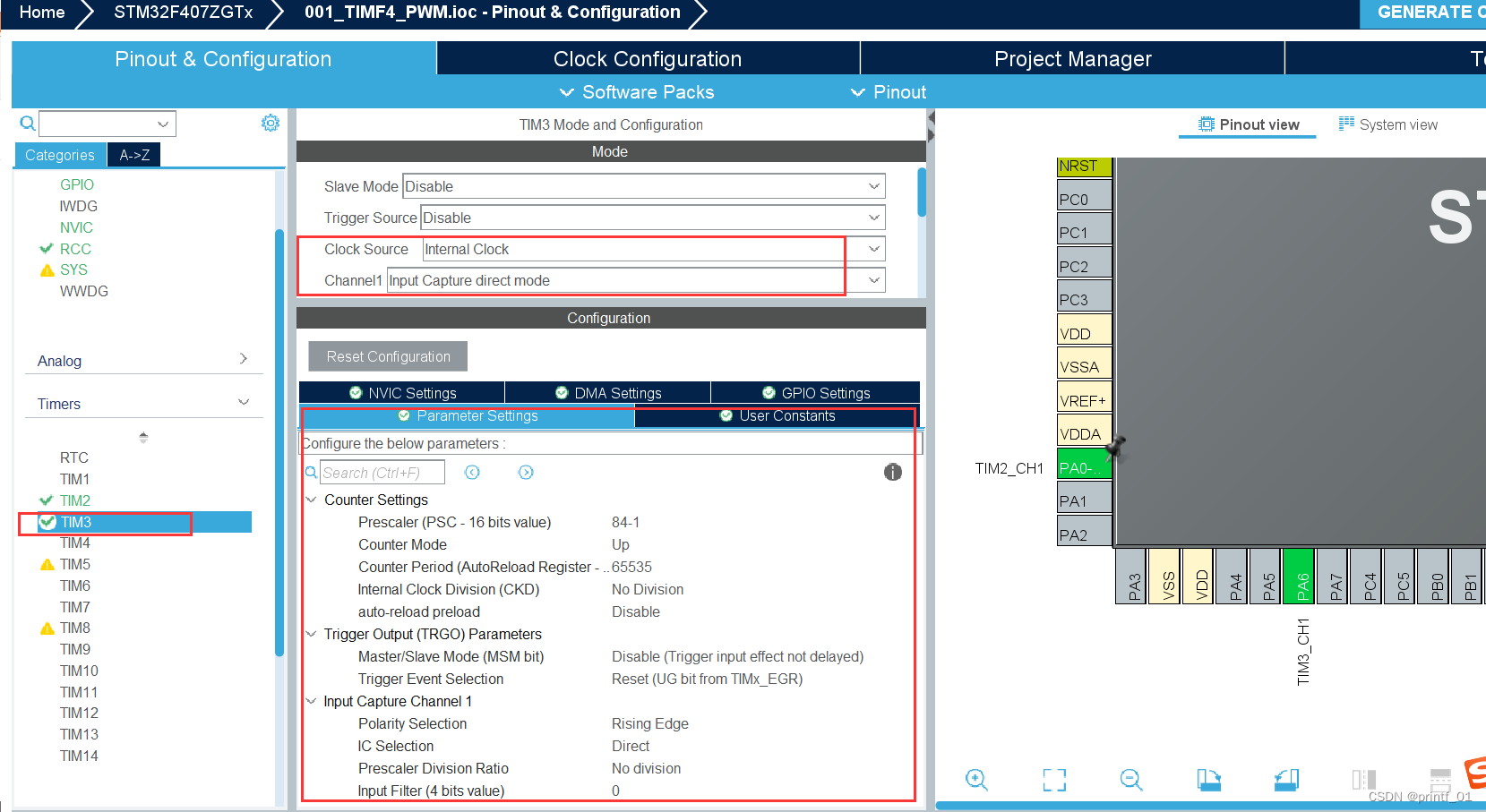Click the fit-to-screen frame icon

[x=1054, y=780]
